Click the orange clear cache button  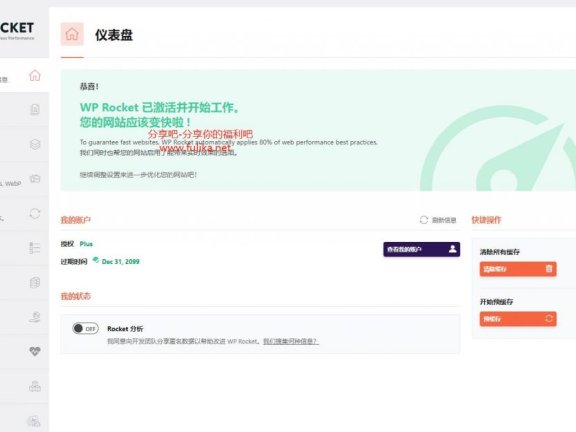(x=518, y=269)
